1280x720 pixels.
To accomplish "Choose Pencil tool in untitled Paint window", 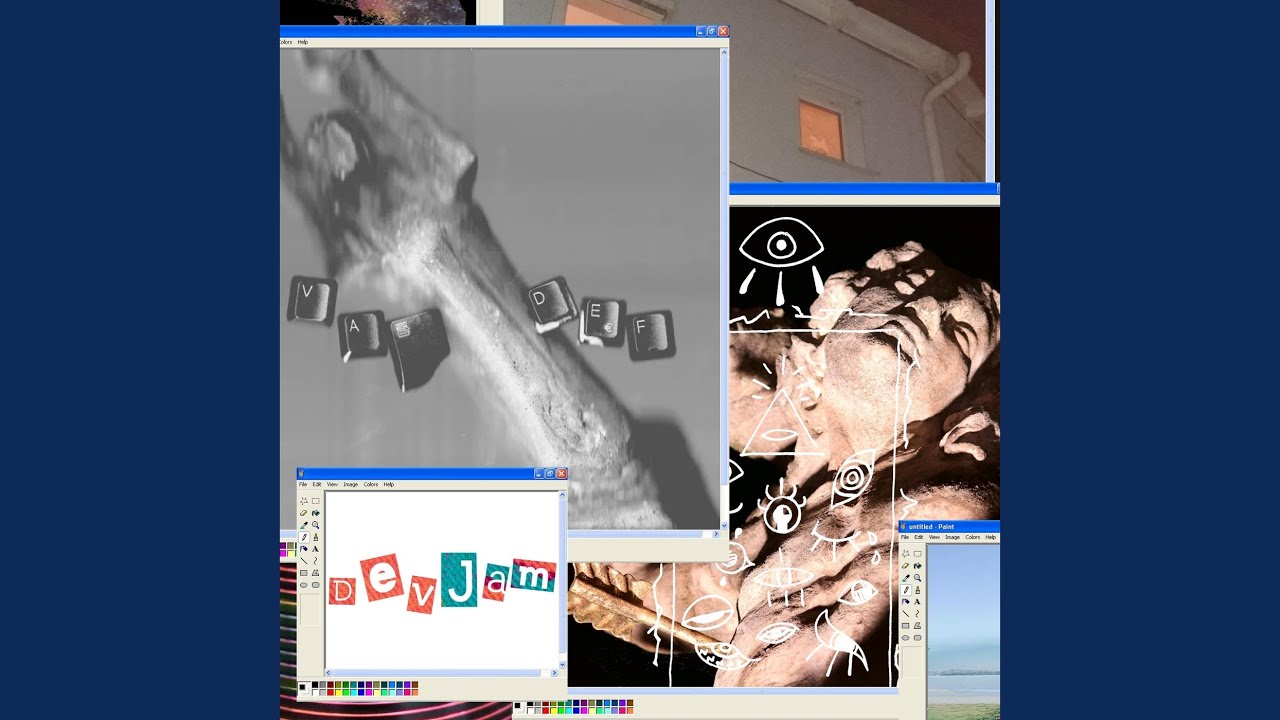I will [906, 590].
